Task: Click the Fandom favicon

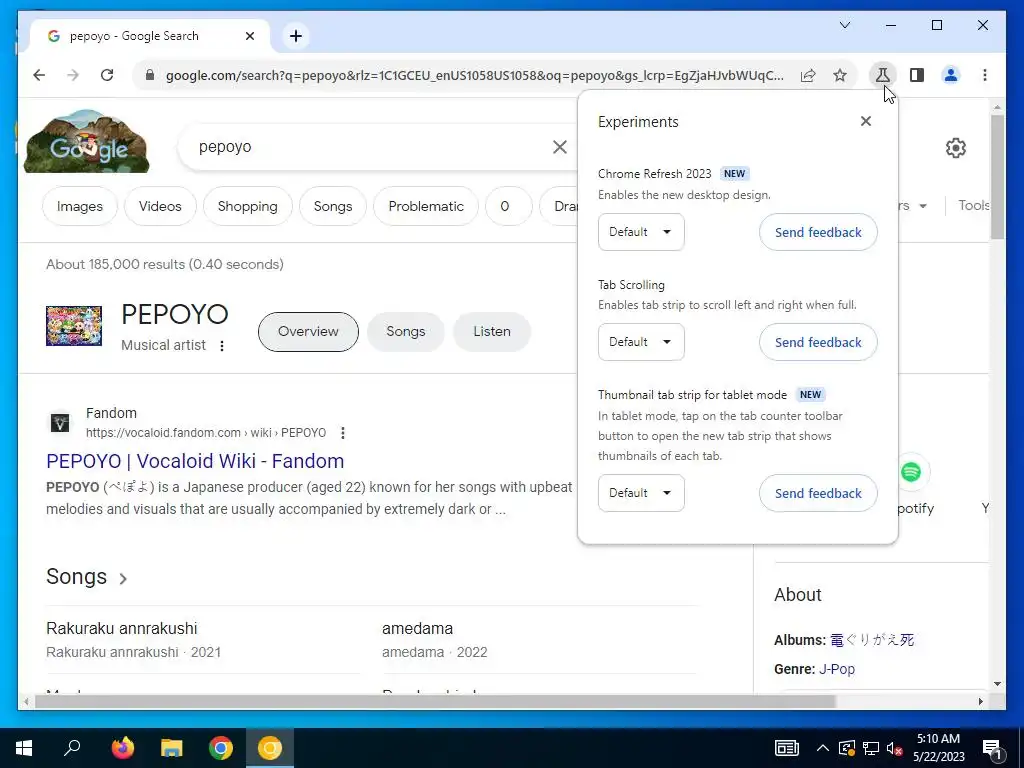Action: pyautogui.click(x=60, y=423)
